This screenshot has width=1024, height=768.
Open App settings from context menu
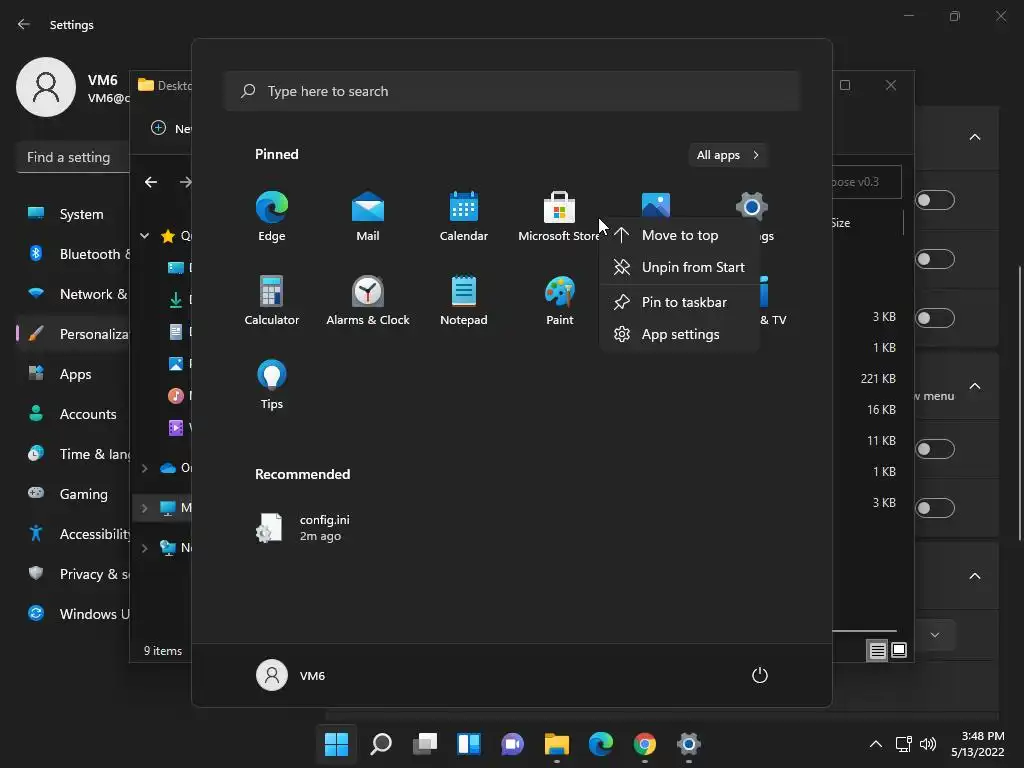(x=679, y=334)
